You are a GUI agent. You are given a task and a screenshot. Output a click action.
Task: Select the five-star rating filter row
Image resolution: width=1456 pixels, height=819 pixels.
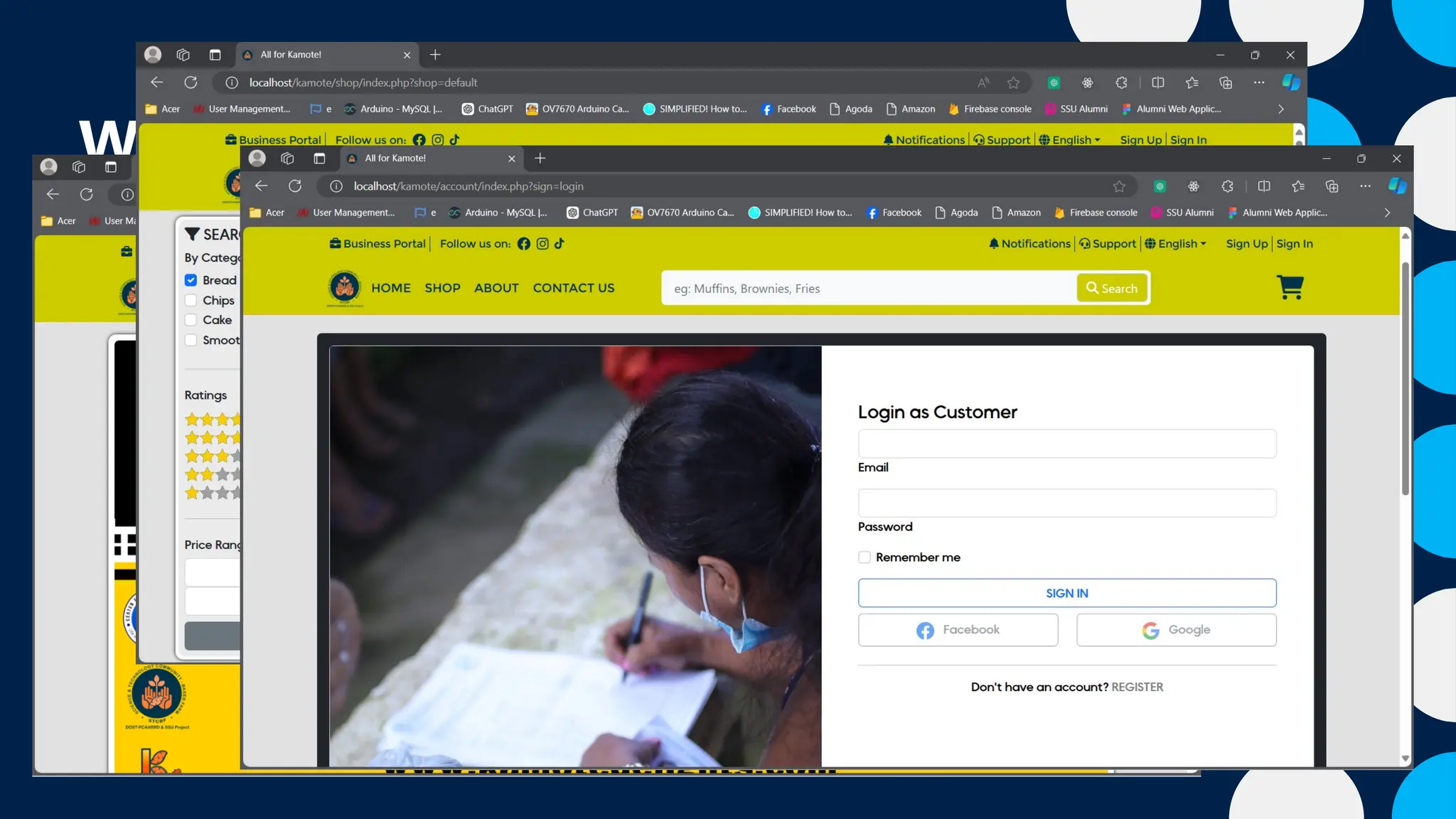(x=213, y=419)
